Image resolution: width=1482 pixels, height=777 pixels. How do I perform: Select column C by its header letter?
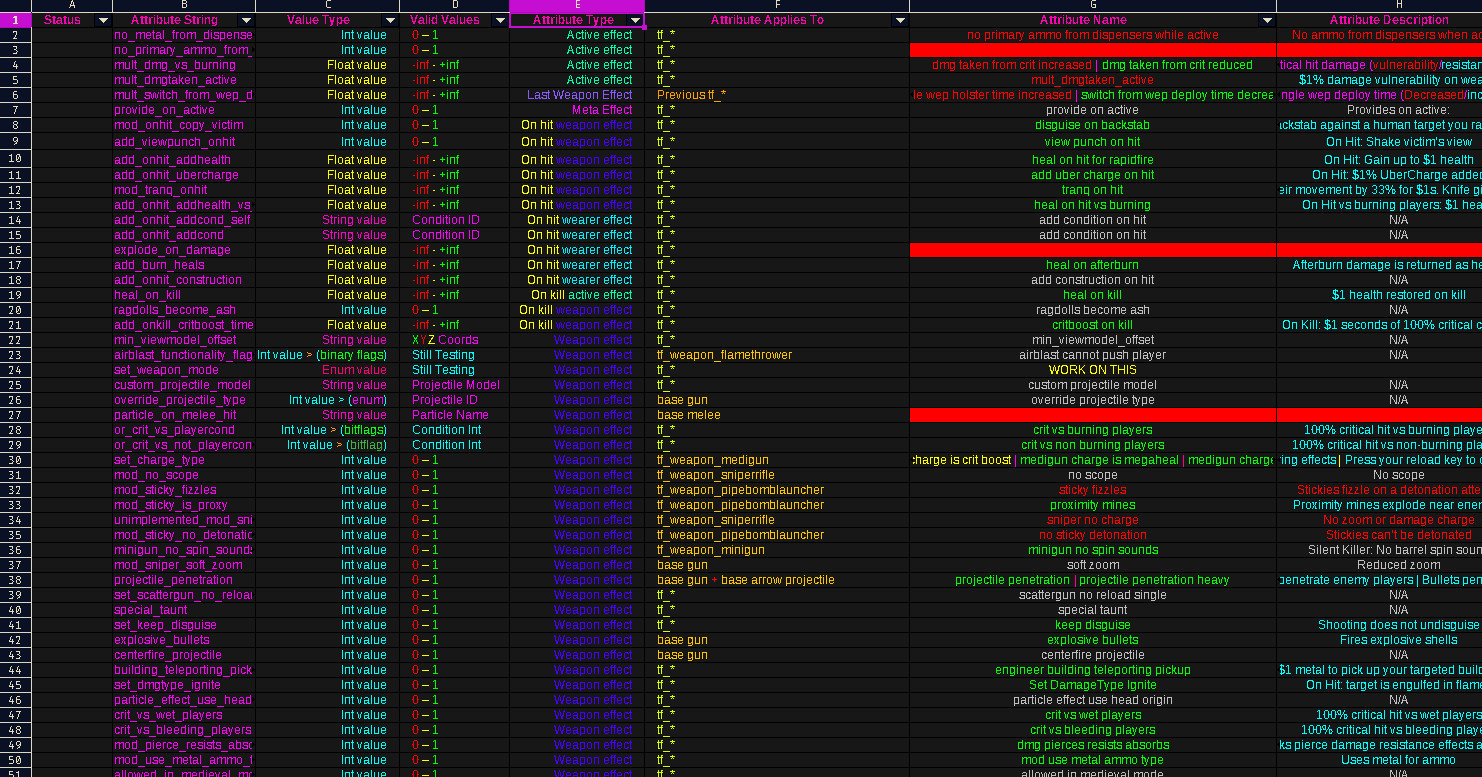coord(328,6)
